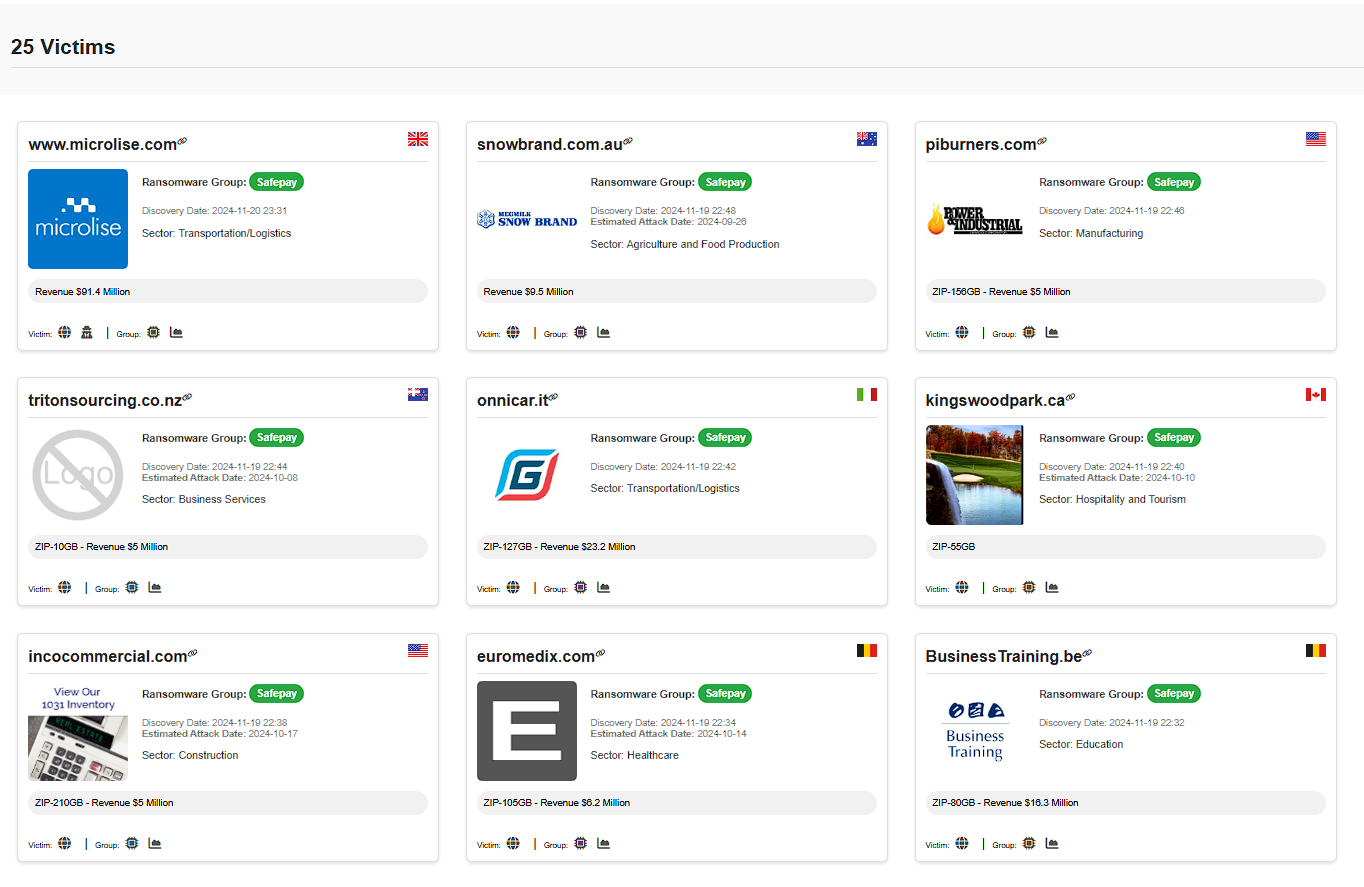The height and width of the screenshot is (887, 1364).
Task: Click the chart icon on tritonsourcing.co.nz card
Action: [x=155, y=588]
